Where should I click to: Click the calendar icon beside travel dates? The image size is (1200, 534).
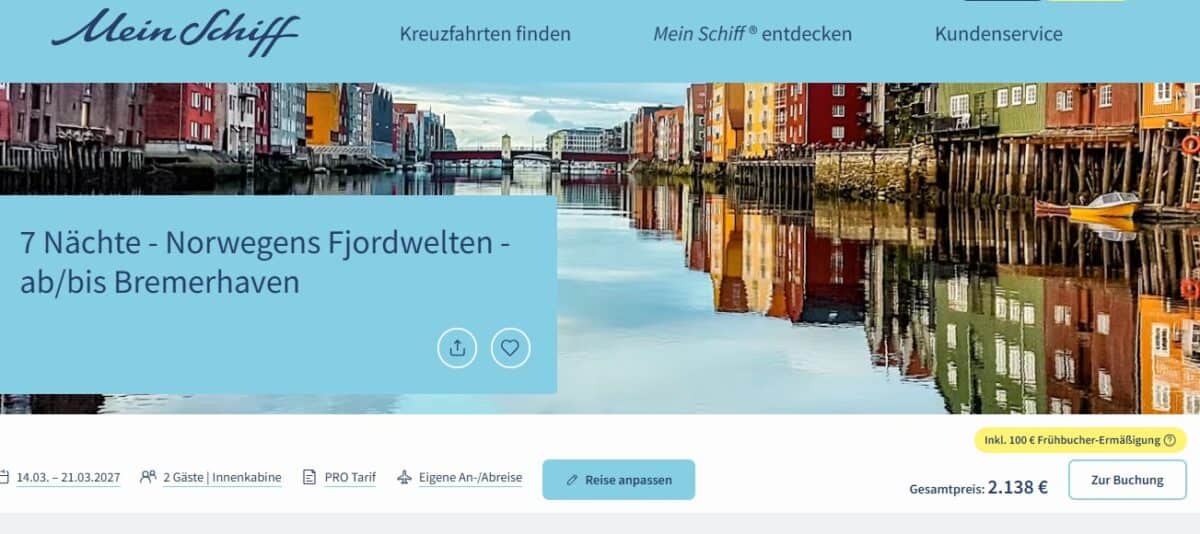[x=4, y=477]
